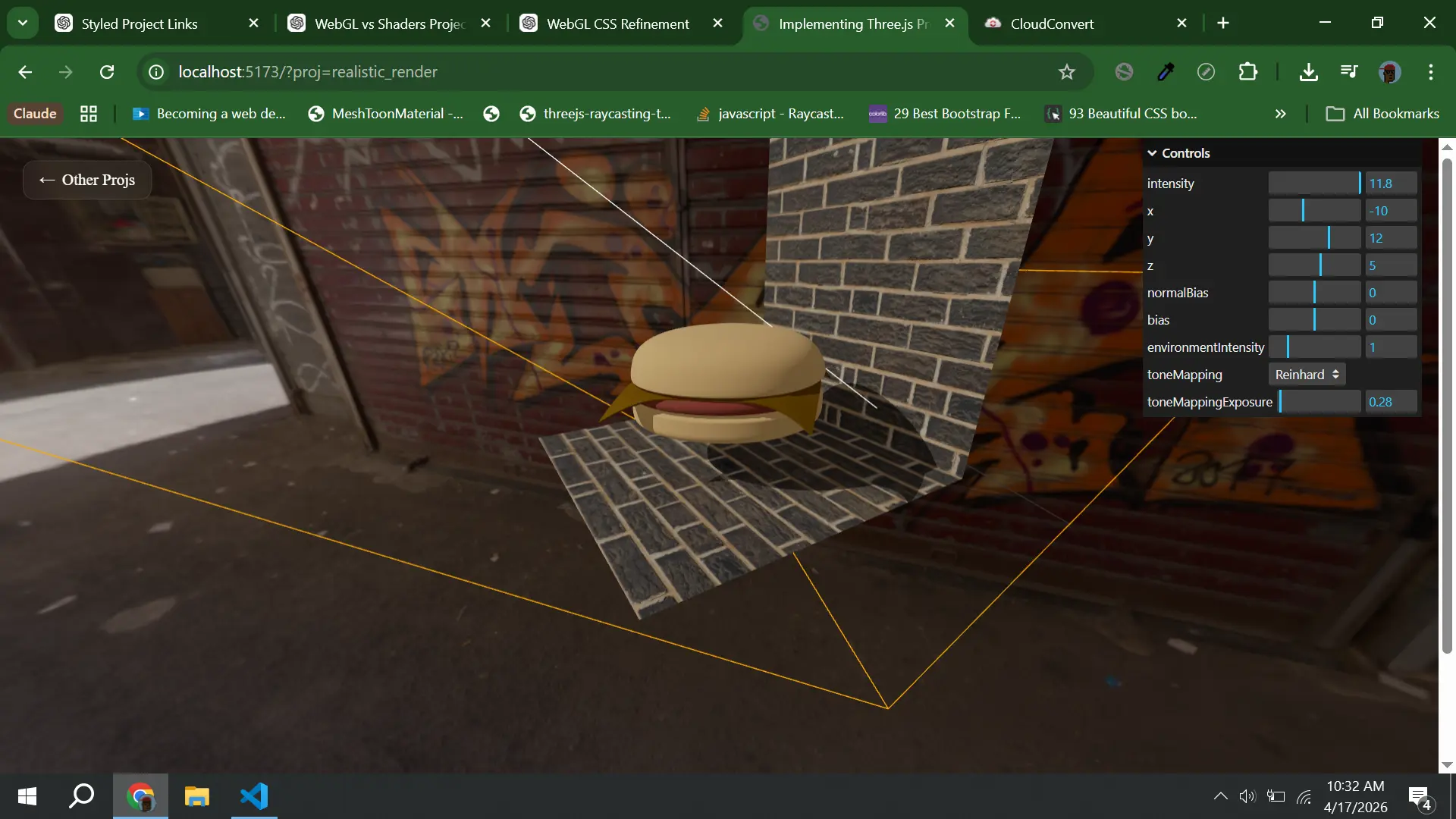
Task: Click the Other Projs back button
Action: pos(87,180)
